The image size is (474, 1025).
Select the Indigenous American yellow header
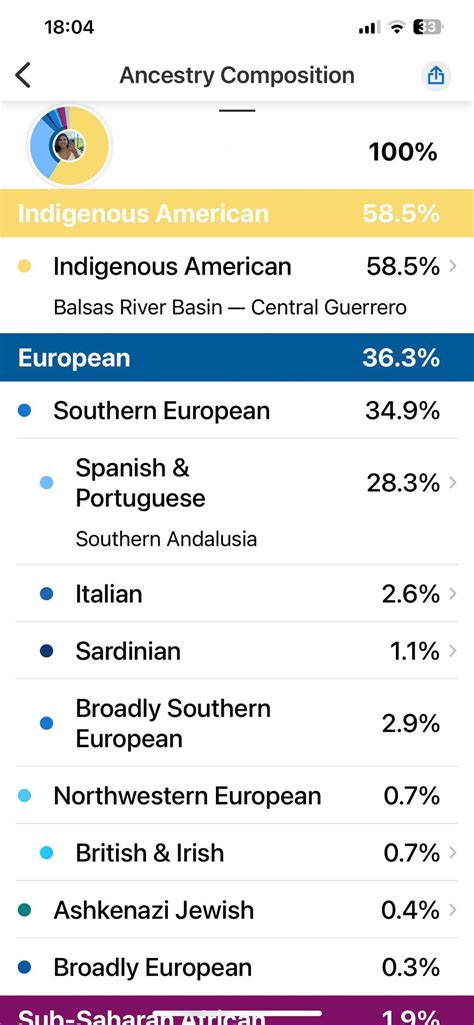point(237,213)
